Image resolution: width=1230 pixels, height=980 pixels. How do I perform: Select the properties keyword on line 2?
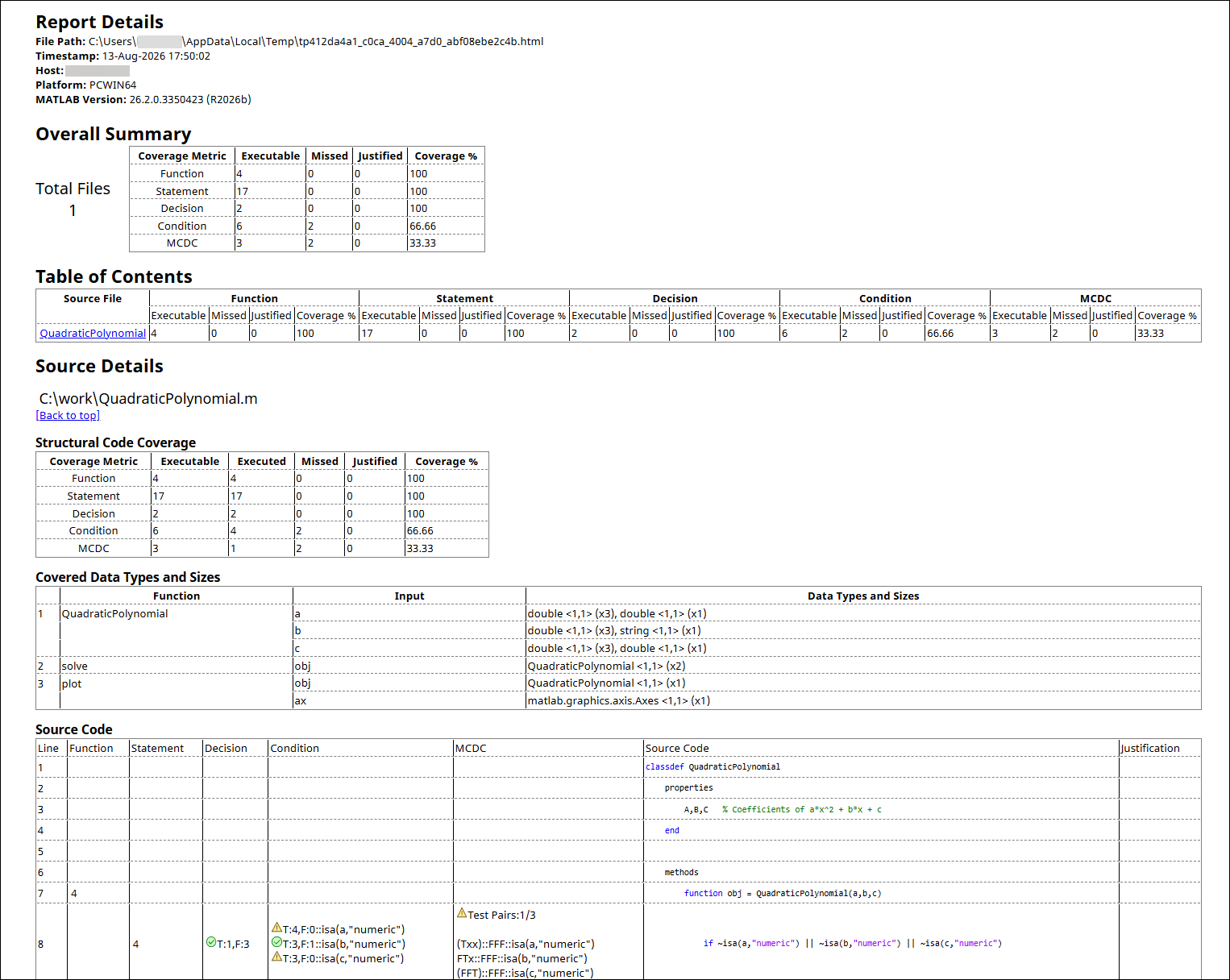[688, 787]
